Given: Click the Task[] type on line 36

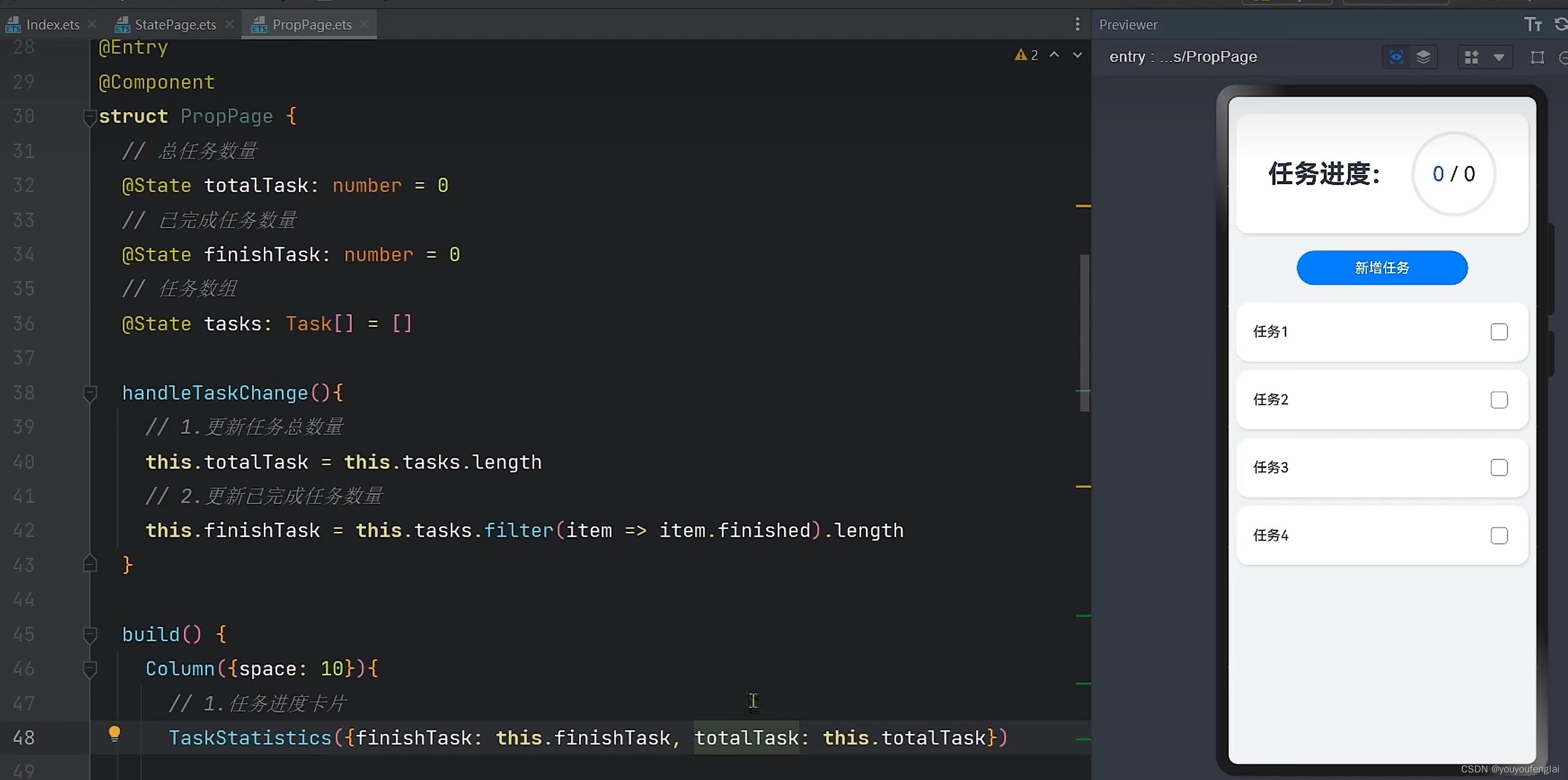Looking at the screenshot, I should [x=320, y=323].
